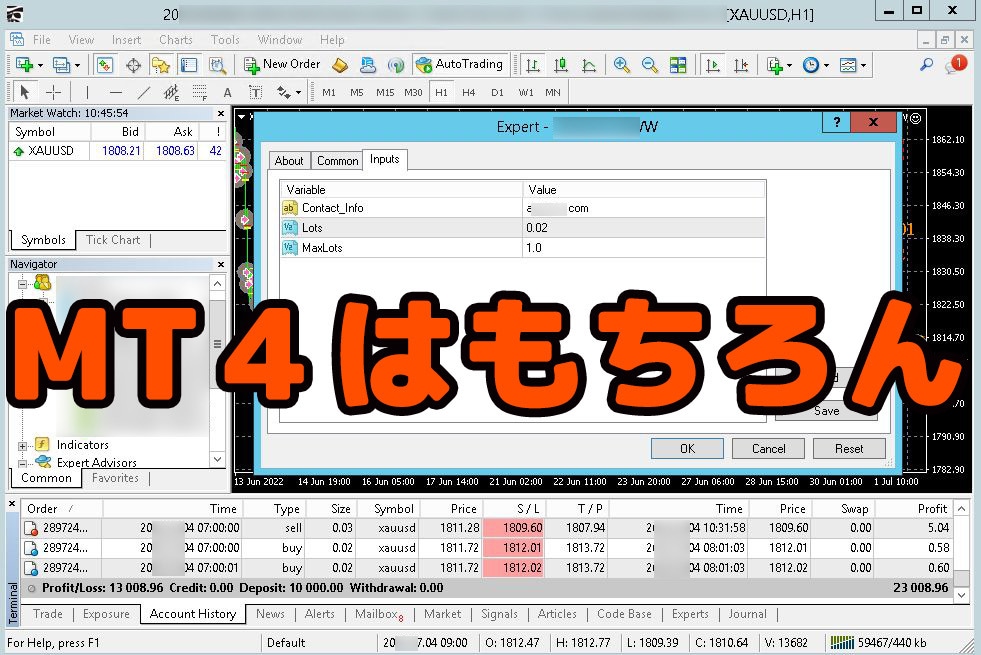Open the Tools menu
Viewport: 981px width, 655px height.
[x=225, y=40]
